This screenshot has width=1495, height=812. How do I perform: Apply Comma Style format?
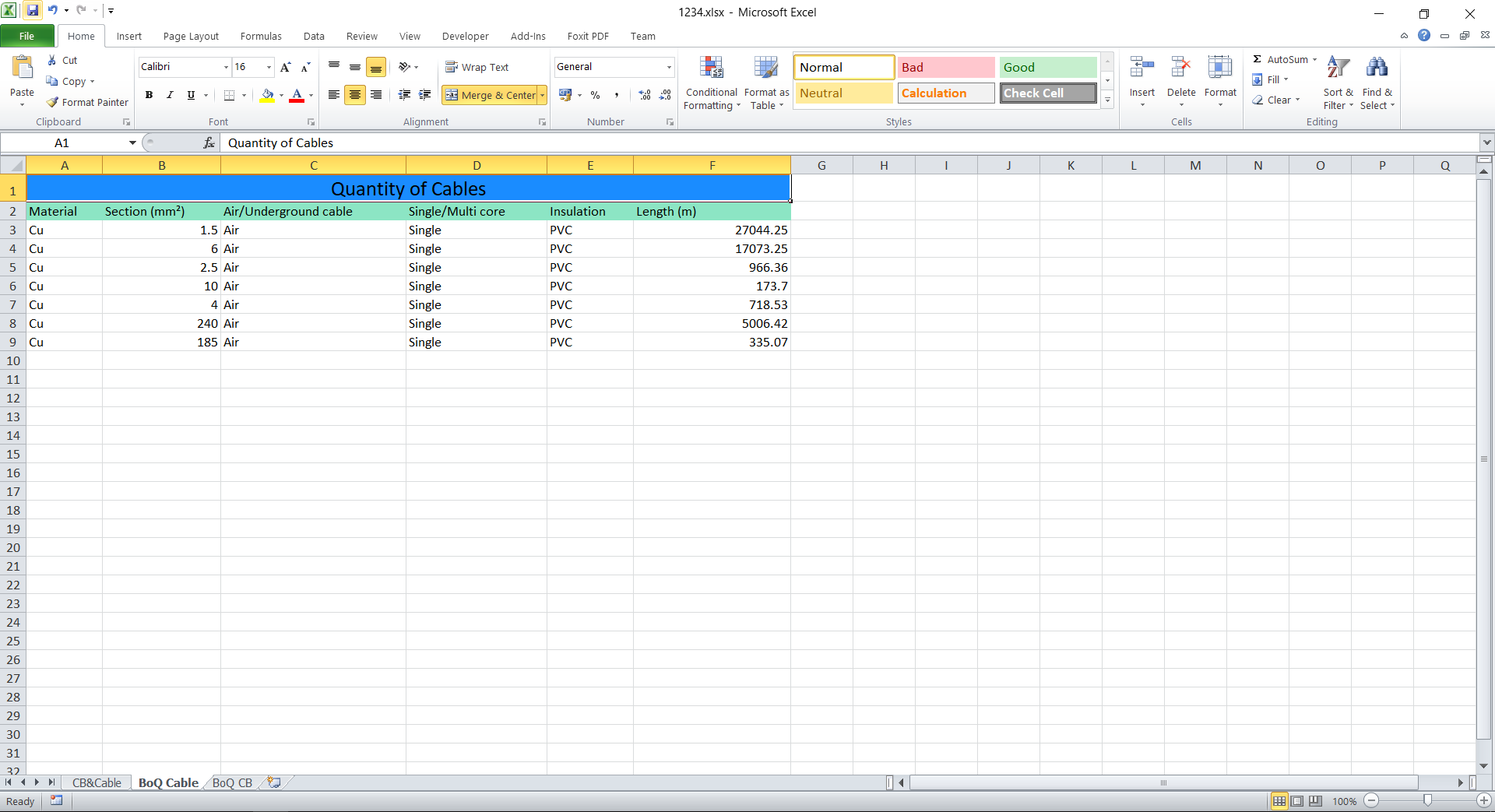(x=617, y=95)
